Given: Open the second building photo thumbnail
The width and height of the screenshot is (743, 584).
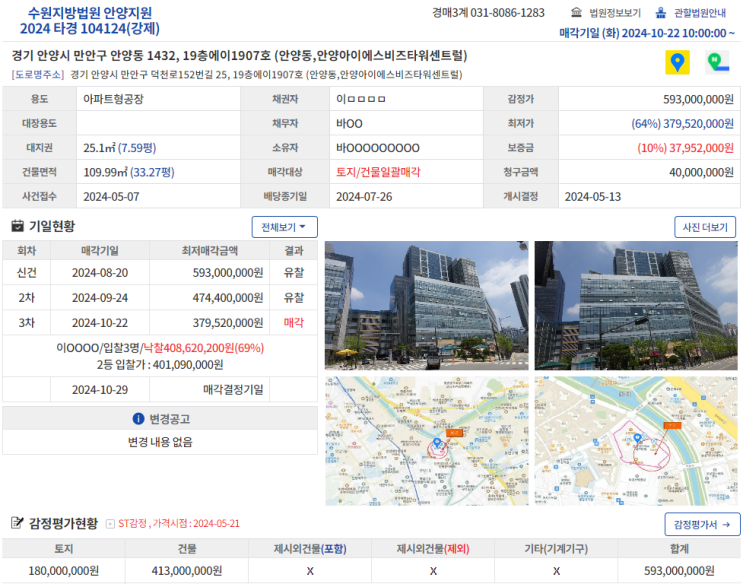Looking at the screenshot, I should (x=636, y=305).
